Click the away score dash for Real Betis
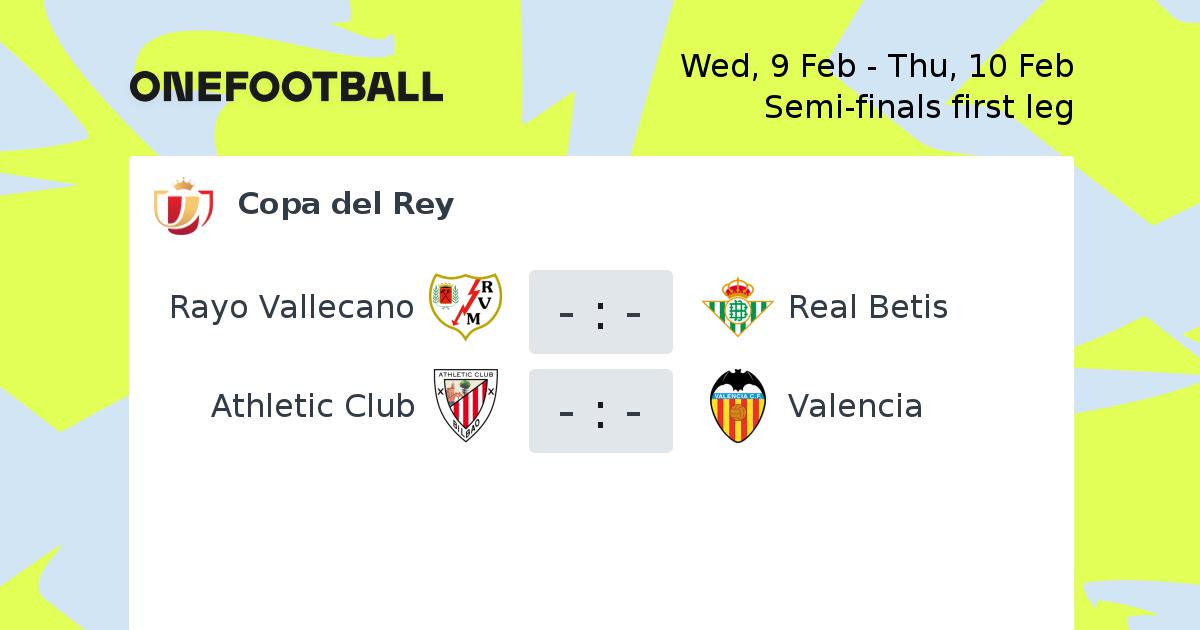This screenshot has width=1200, height=630. [x=633, y=314]
